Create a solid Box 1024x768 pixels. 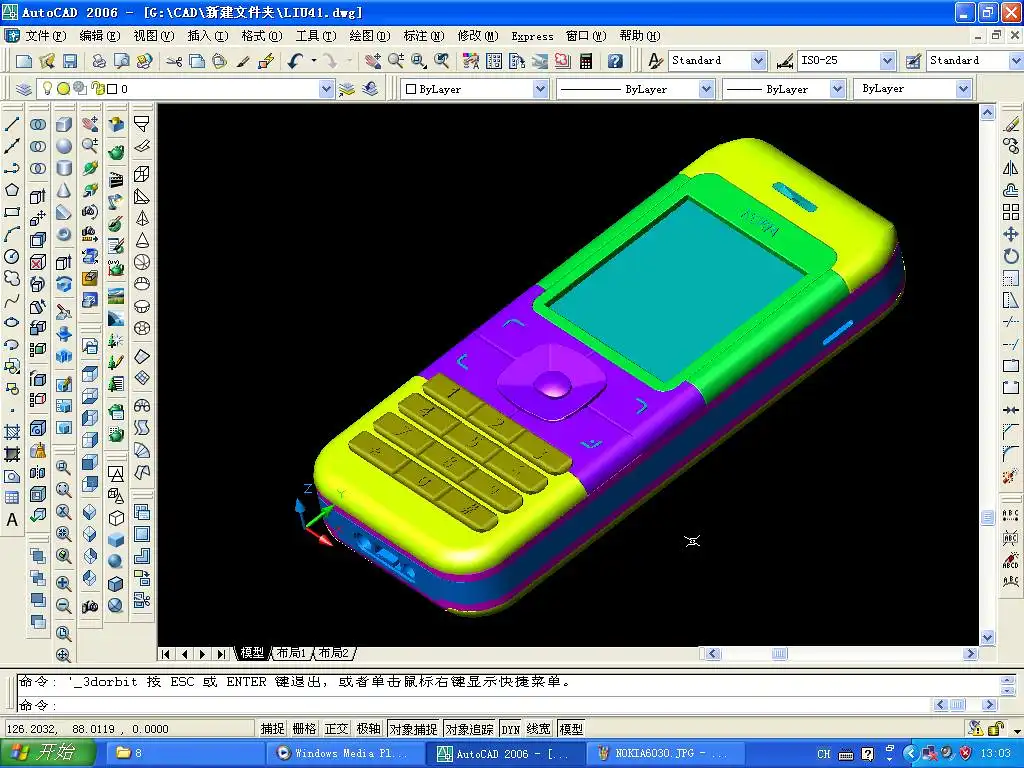[x=64, y=124]
